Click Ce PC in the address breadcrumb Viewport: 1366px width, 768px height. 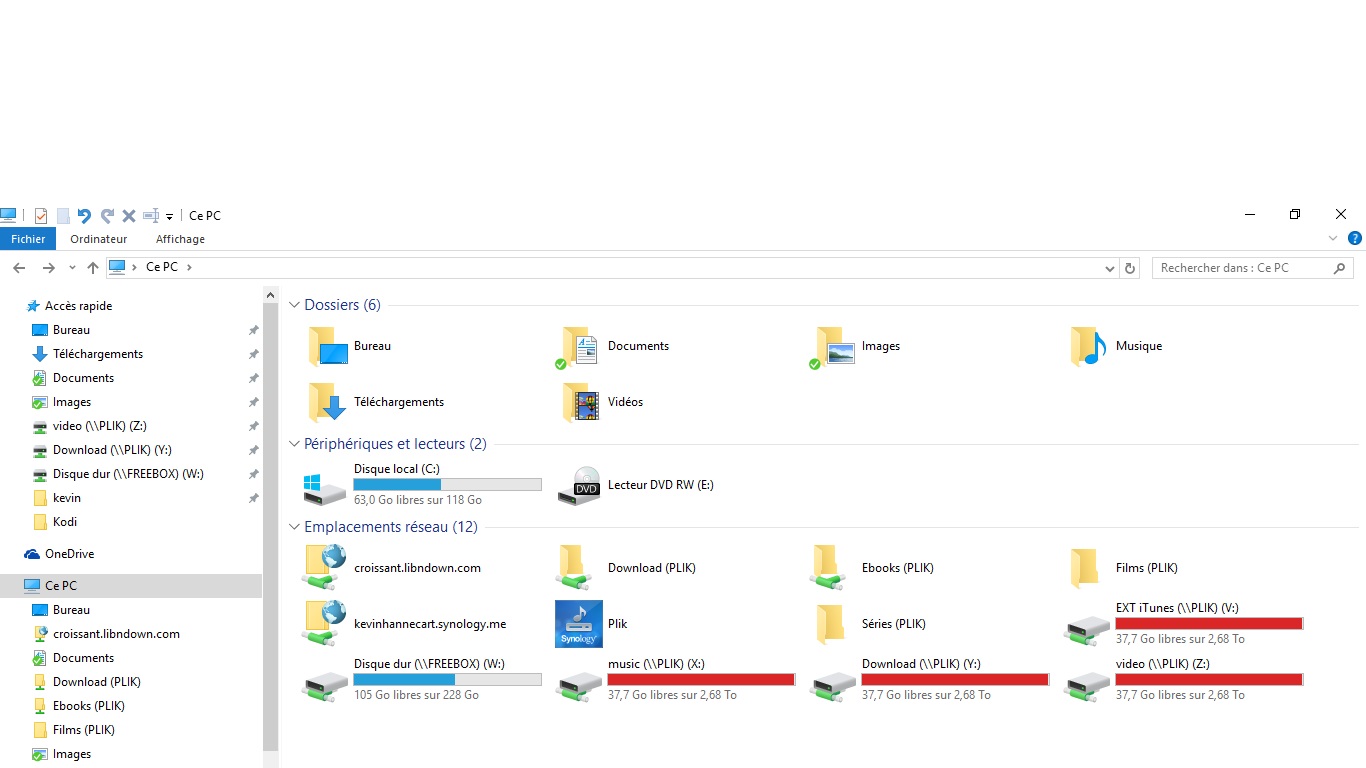[161, 267]
